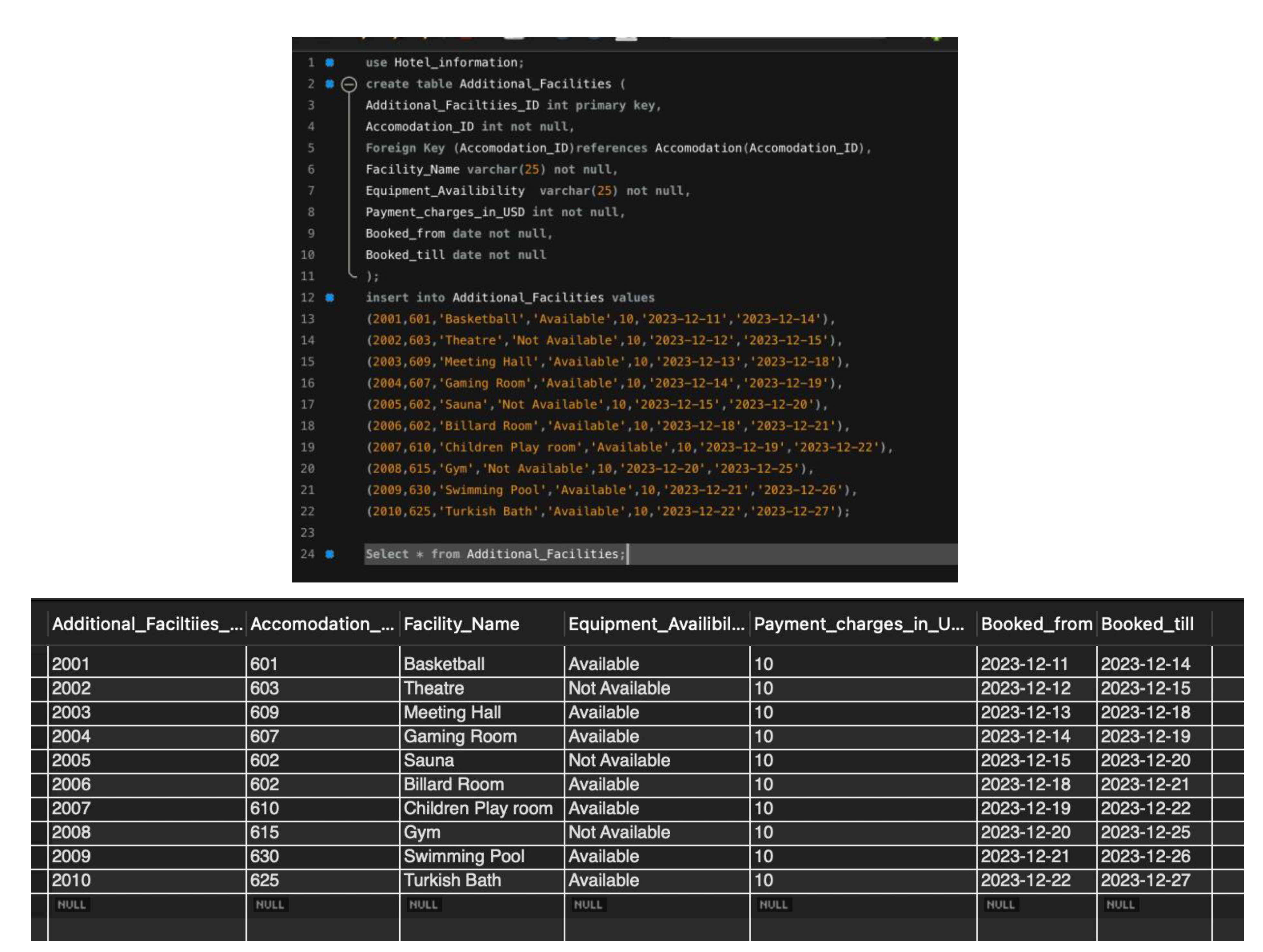Click the Equipment_Availibility column header
The image size is (1263, 952).
(x=656, y=624)
